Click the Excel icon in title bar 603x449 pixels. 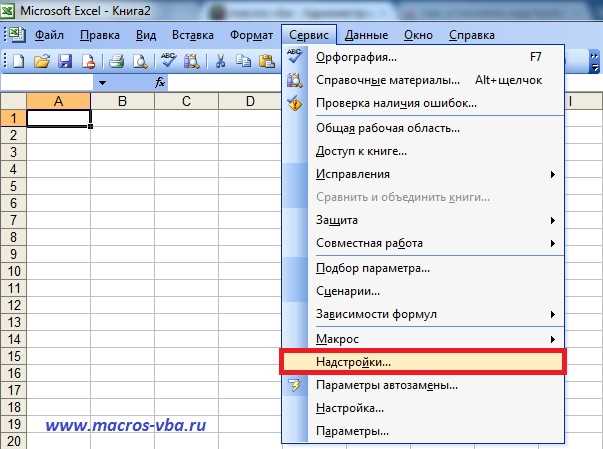click(x=8, y=10)
